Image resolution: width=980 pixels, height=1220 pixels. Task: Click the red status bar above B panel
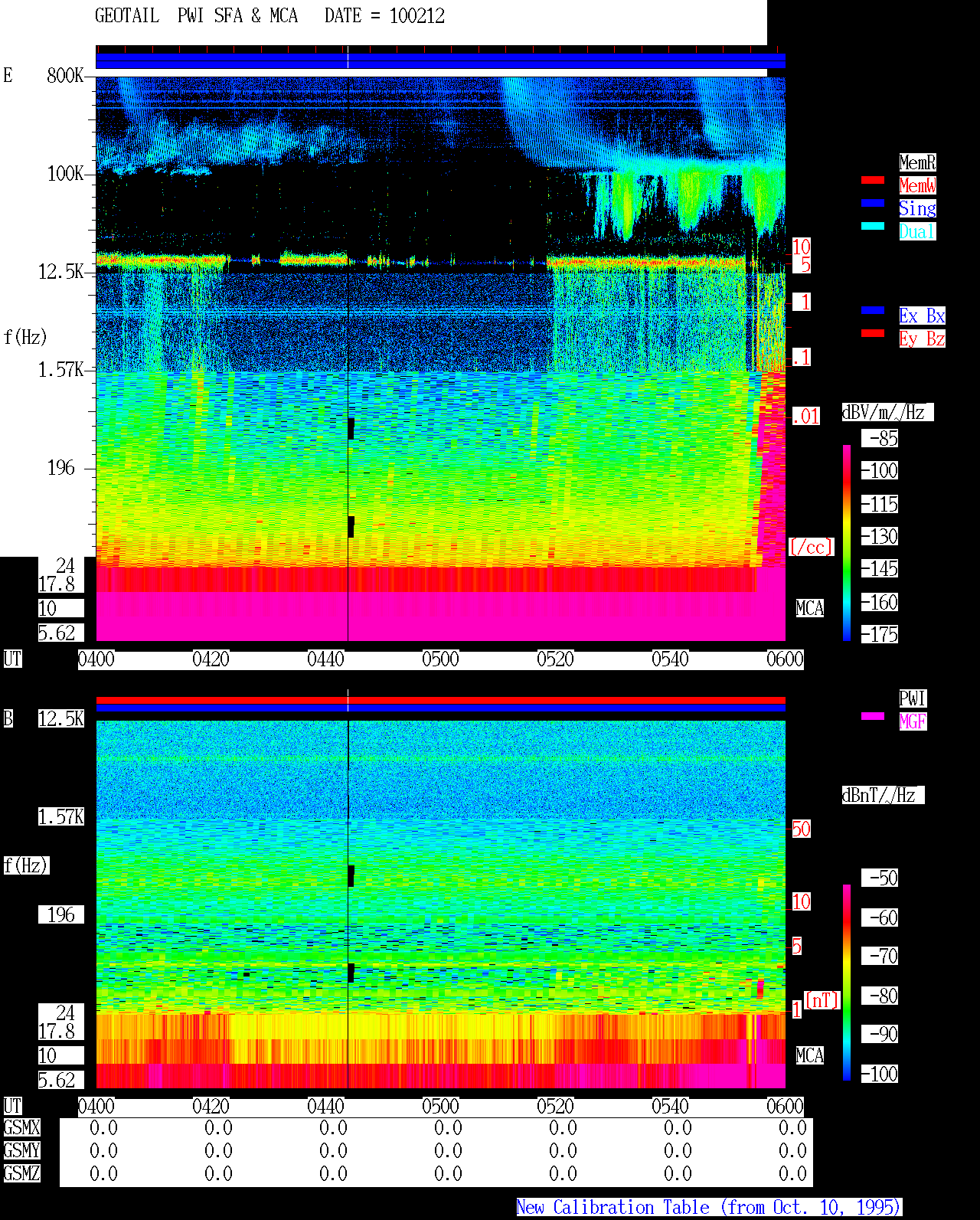click(440, 700)
